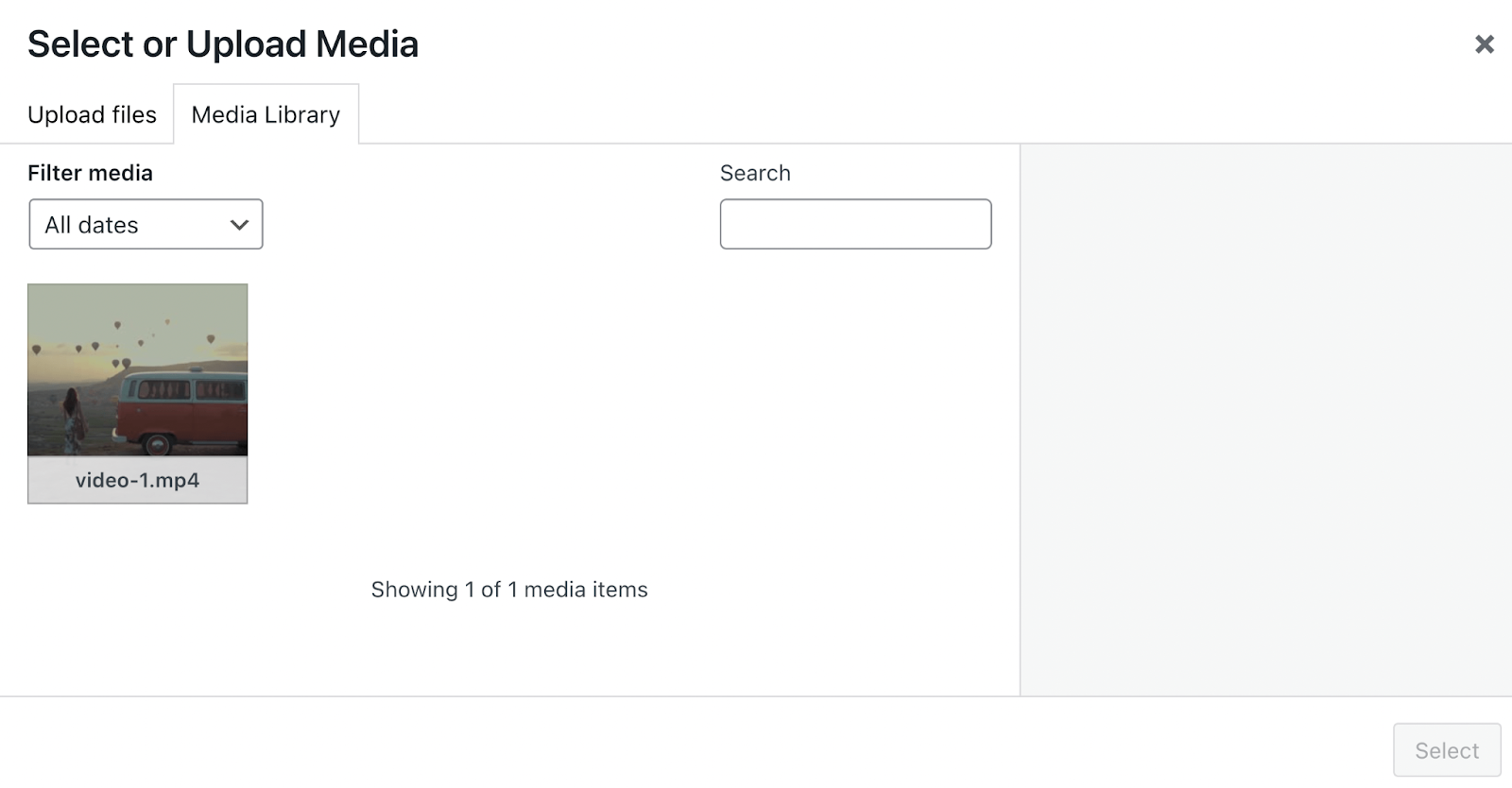Click the Search label above the search box
Viewport: 1512px width, 788px height.
[755, 173]
